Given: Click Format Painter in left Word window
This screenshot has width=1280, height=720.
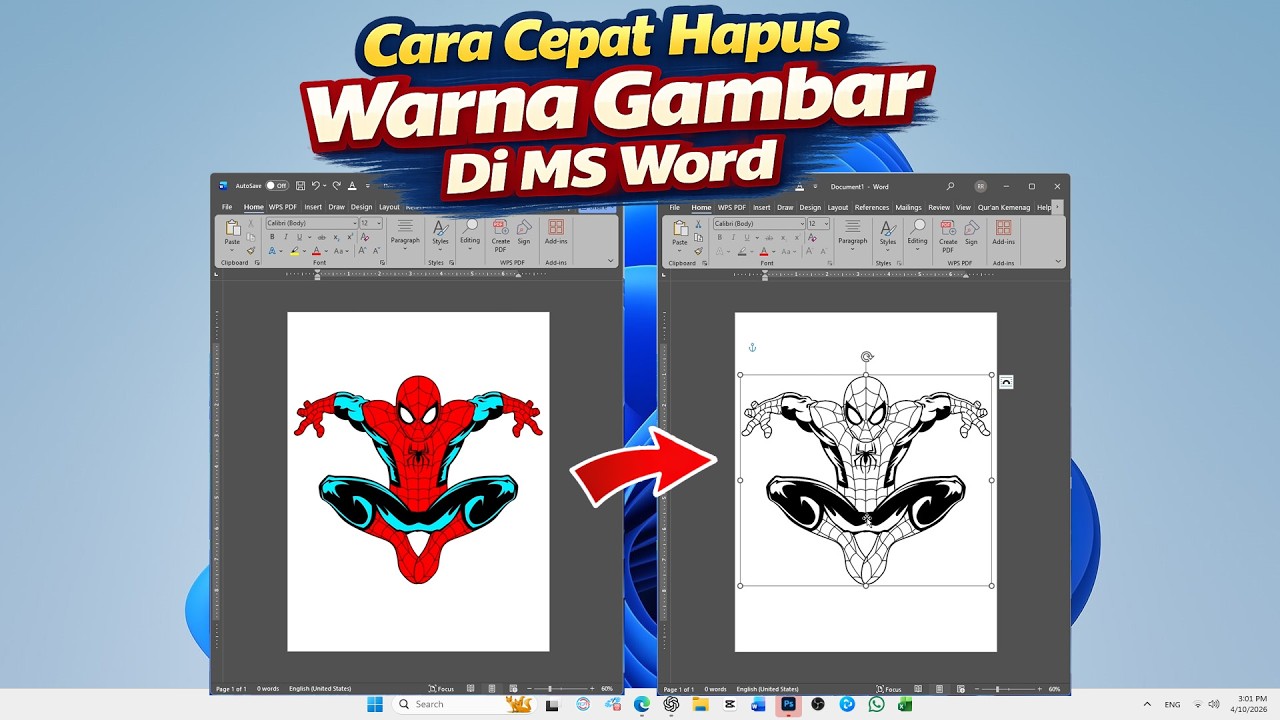Looking at the screenshot, I should tap(251, 251).
